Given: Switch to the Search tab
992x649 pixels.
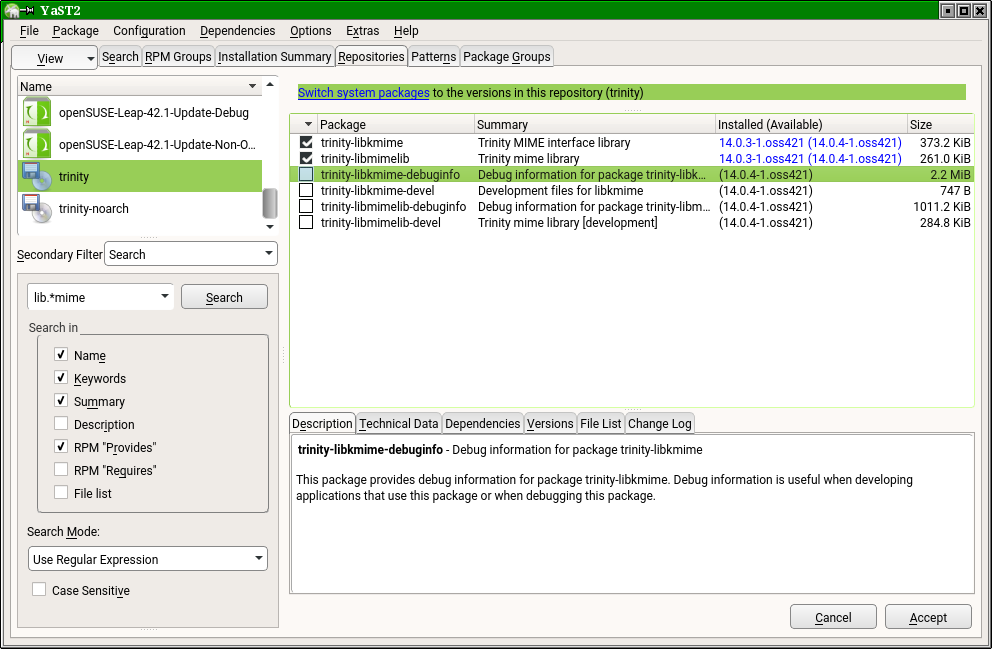Looking at the screenshot, I should pyautogui.click(x=120, y=57).
